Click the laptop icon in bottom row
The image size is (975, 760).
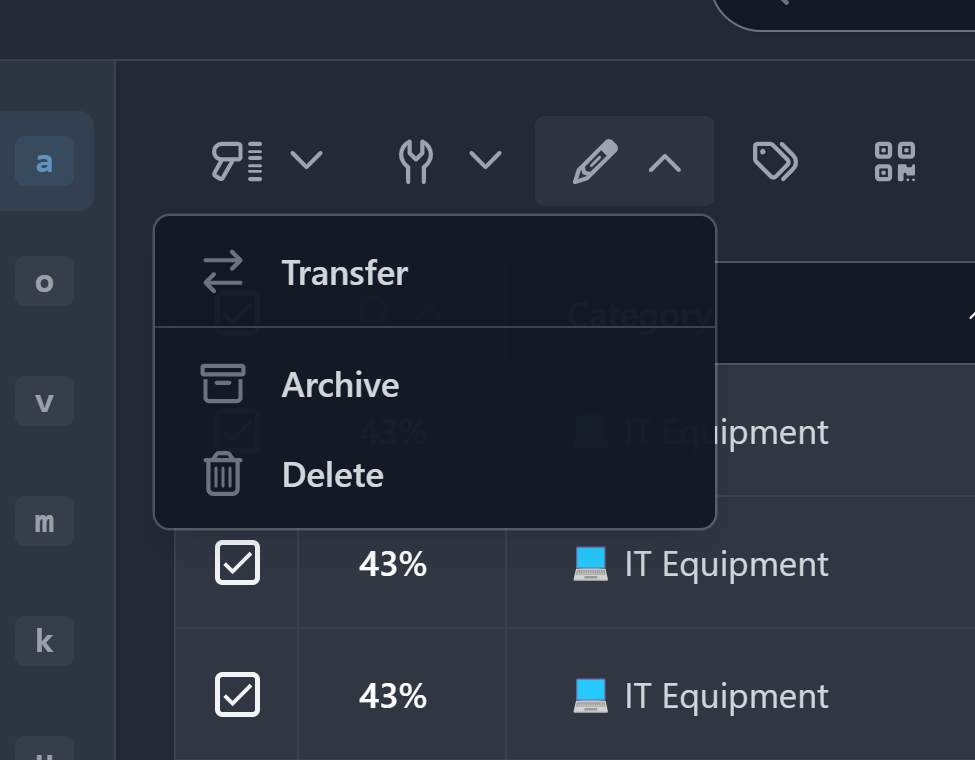pos(590,695)
